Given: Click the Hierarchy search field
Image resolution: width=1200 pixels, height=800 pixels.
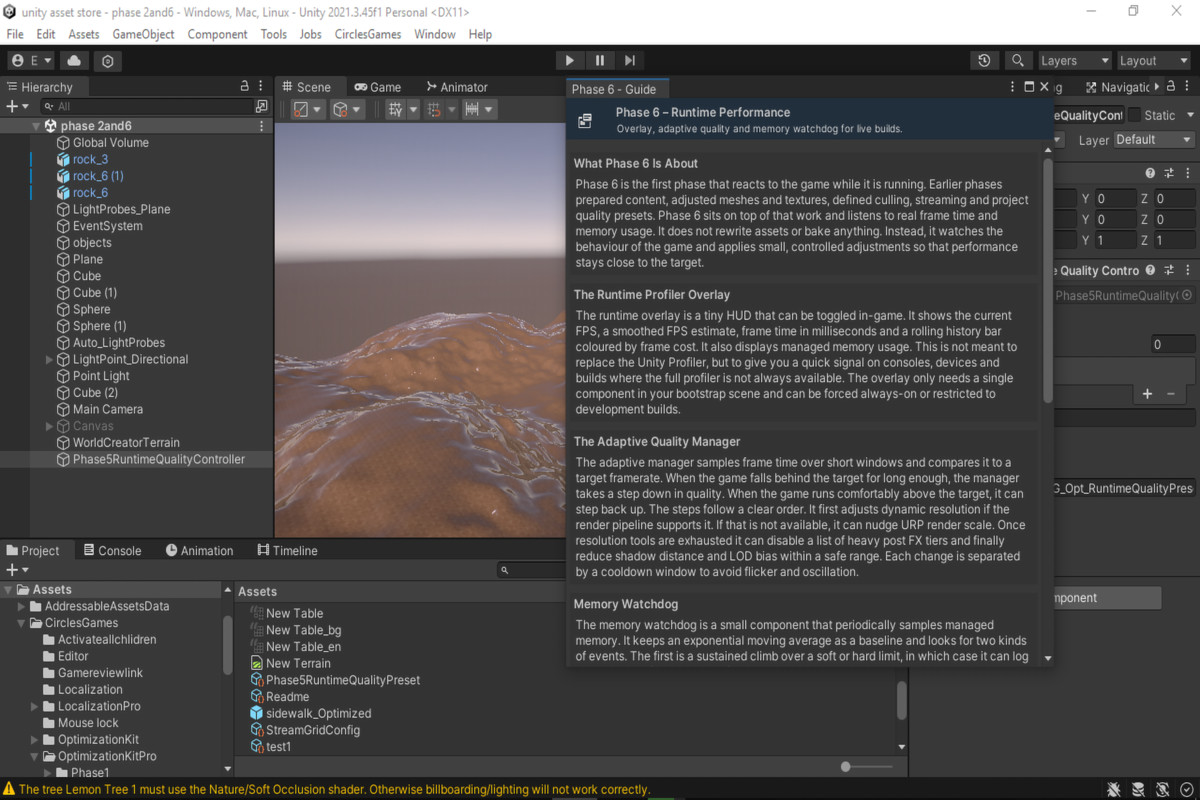Looking at the screenshot, I should coord(148,106).
